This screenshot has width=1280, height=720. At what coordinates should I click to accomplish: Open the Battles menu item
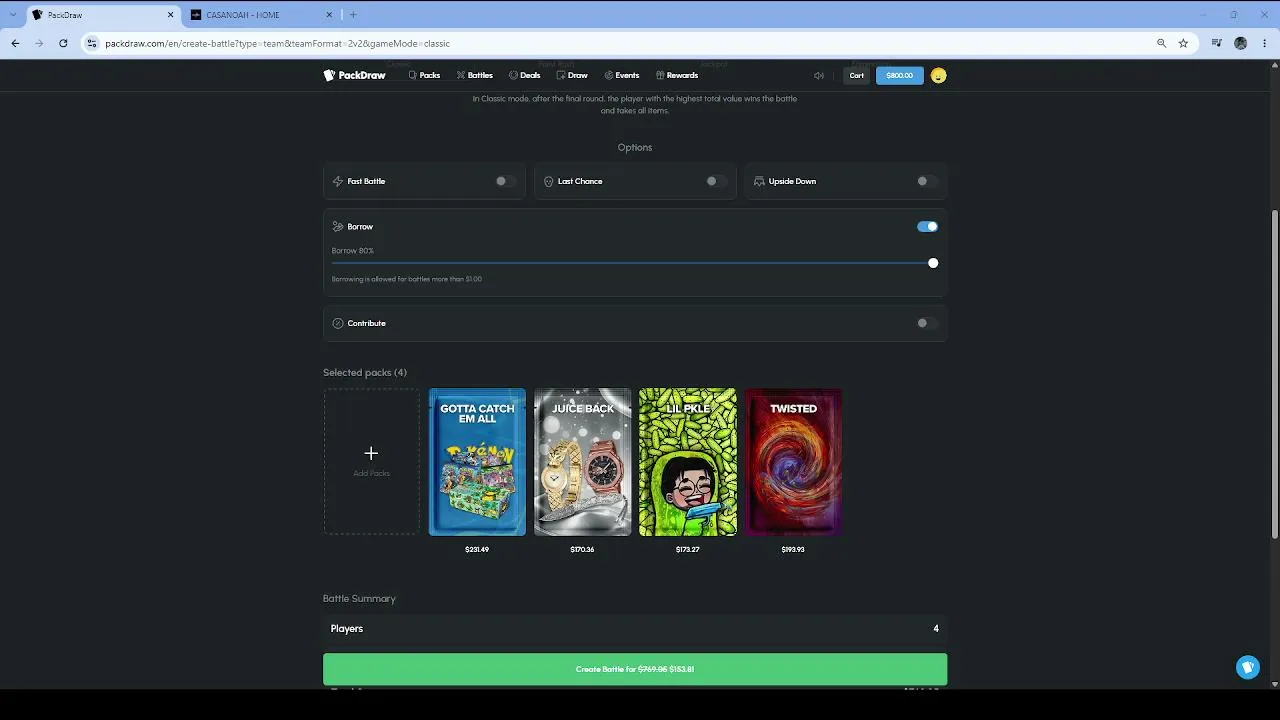pyautogui.click(x=475, y=75)
